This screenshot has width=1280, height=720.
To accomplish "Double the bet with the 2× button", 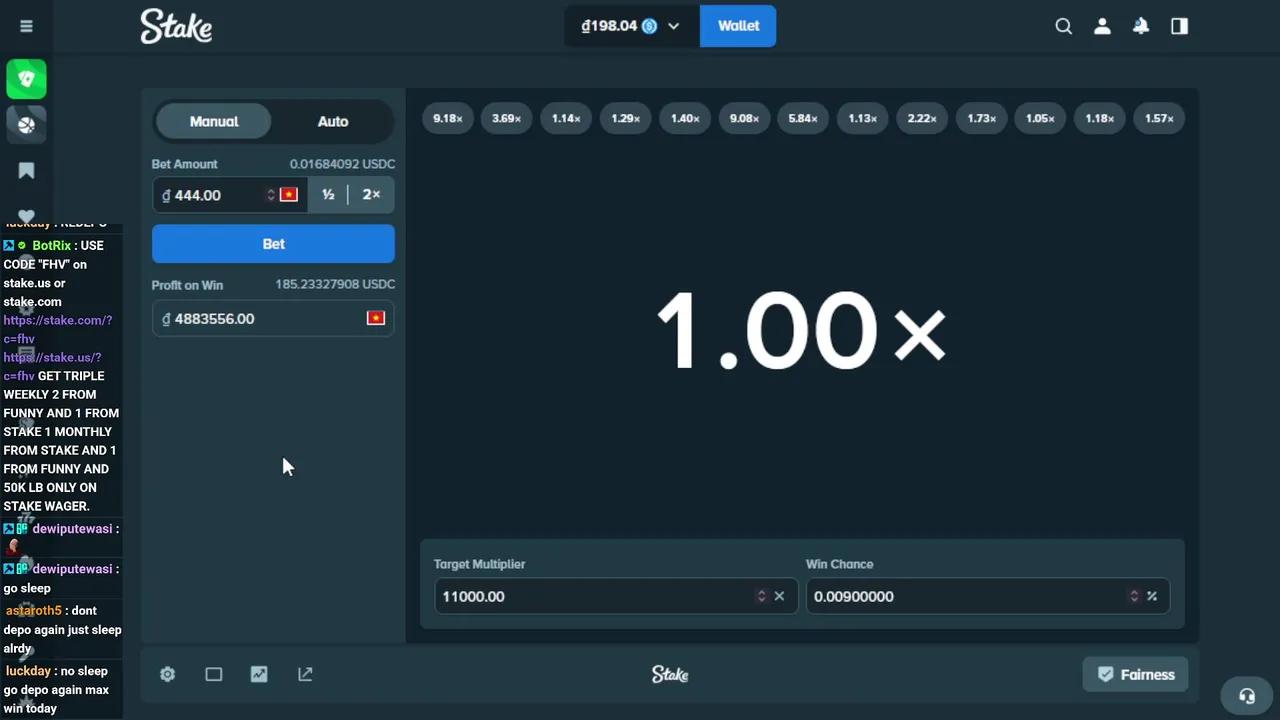I will 371,195.
